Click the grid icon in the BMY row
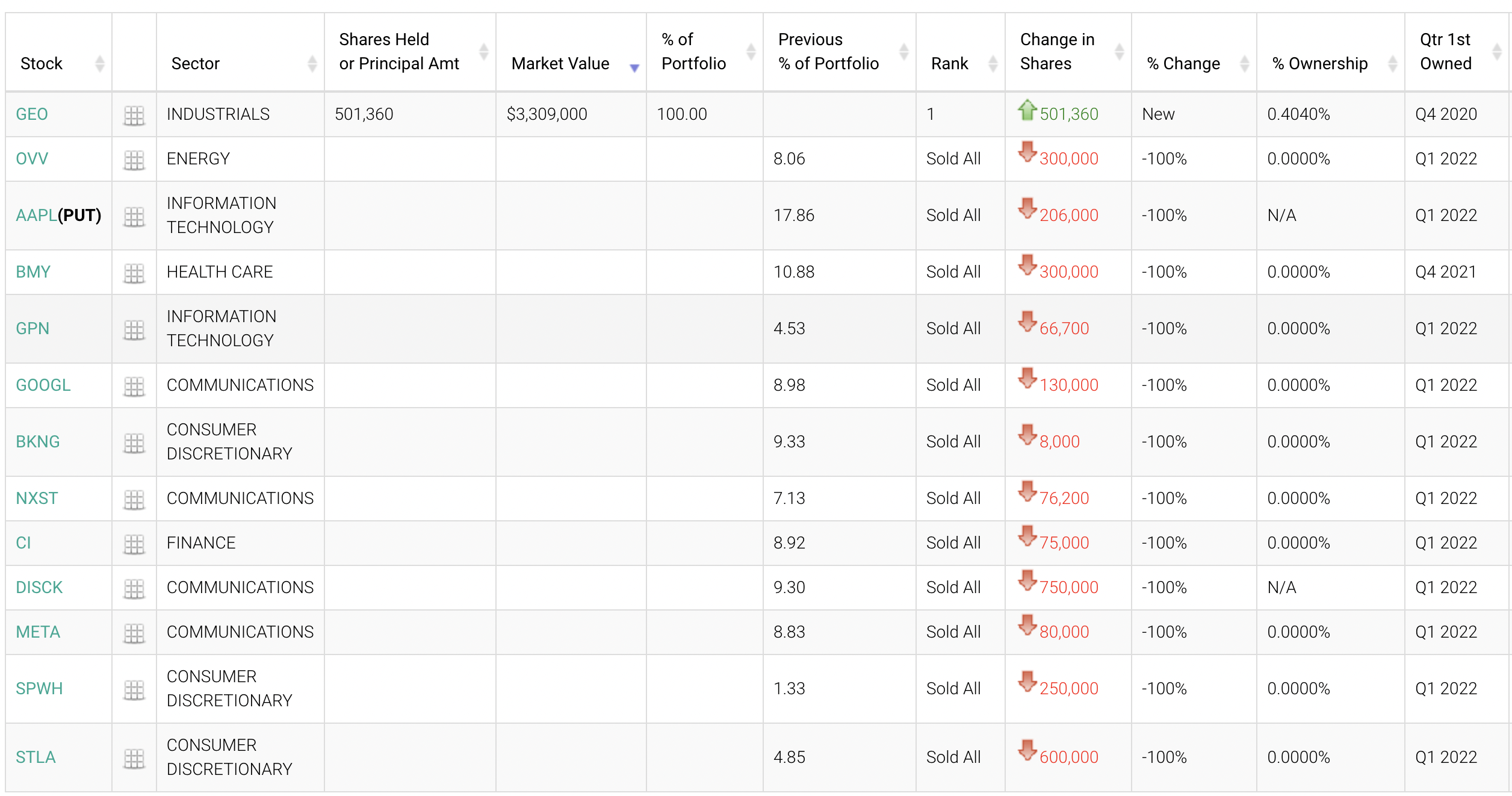The height and width of the screenshot is (796, 1512). click(134, 273)
